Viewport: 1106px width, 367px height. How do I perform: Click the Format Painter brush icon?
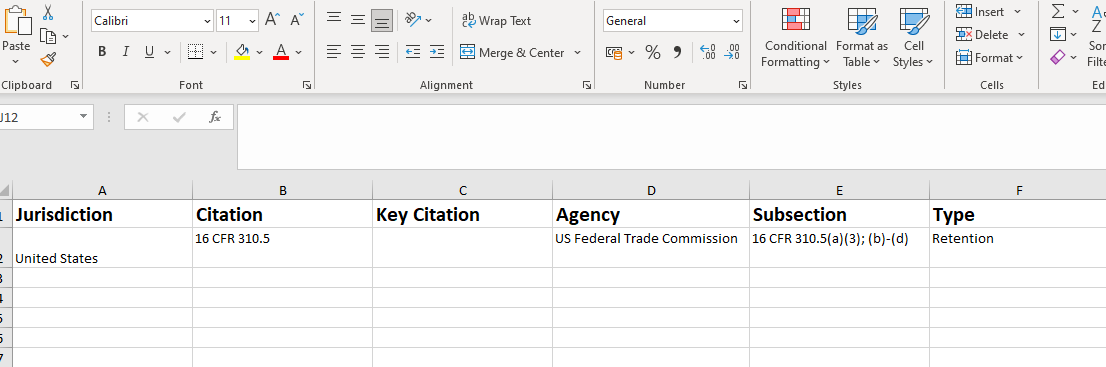48,60
